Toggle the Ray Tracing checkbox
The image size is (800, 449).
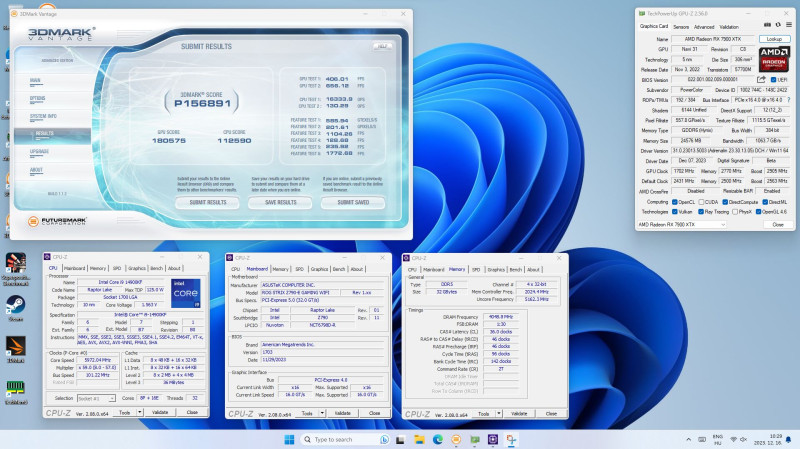pos(701,212)
